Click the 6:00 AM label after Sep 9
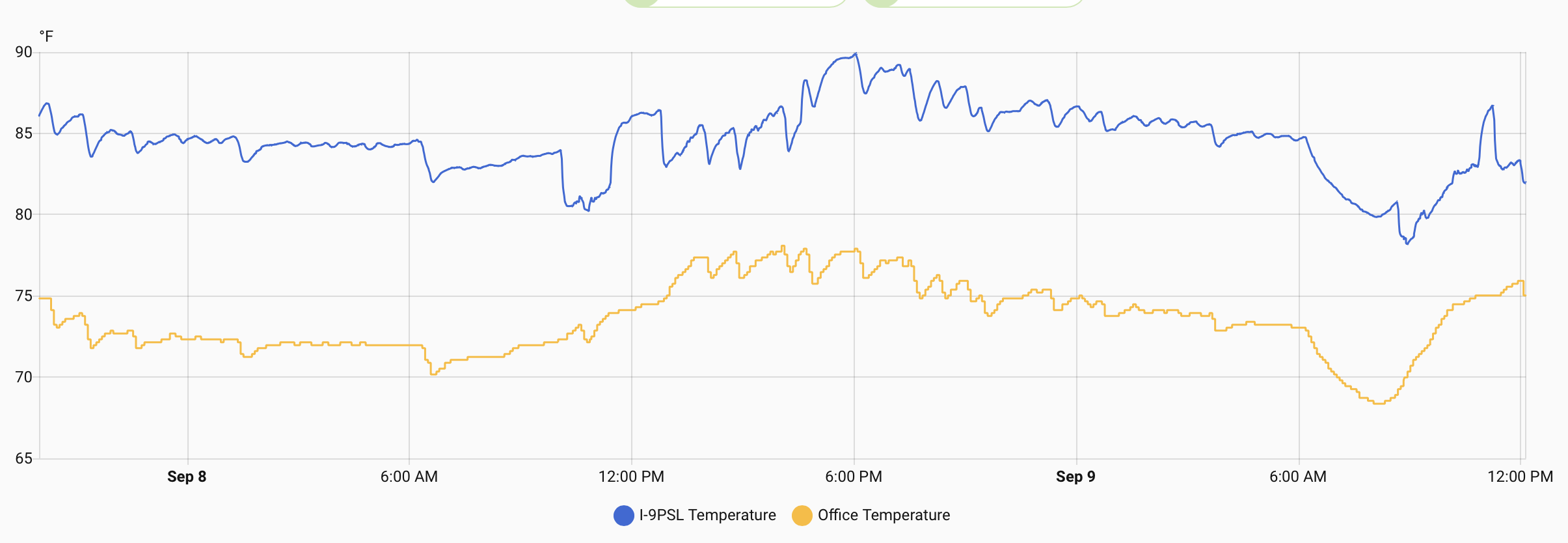Image resolution: width=1568 pixels, height=543 pixels. [x=1297, y=477]
